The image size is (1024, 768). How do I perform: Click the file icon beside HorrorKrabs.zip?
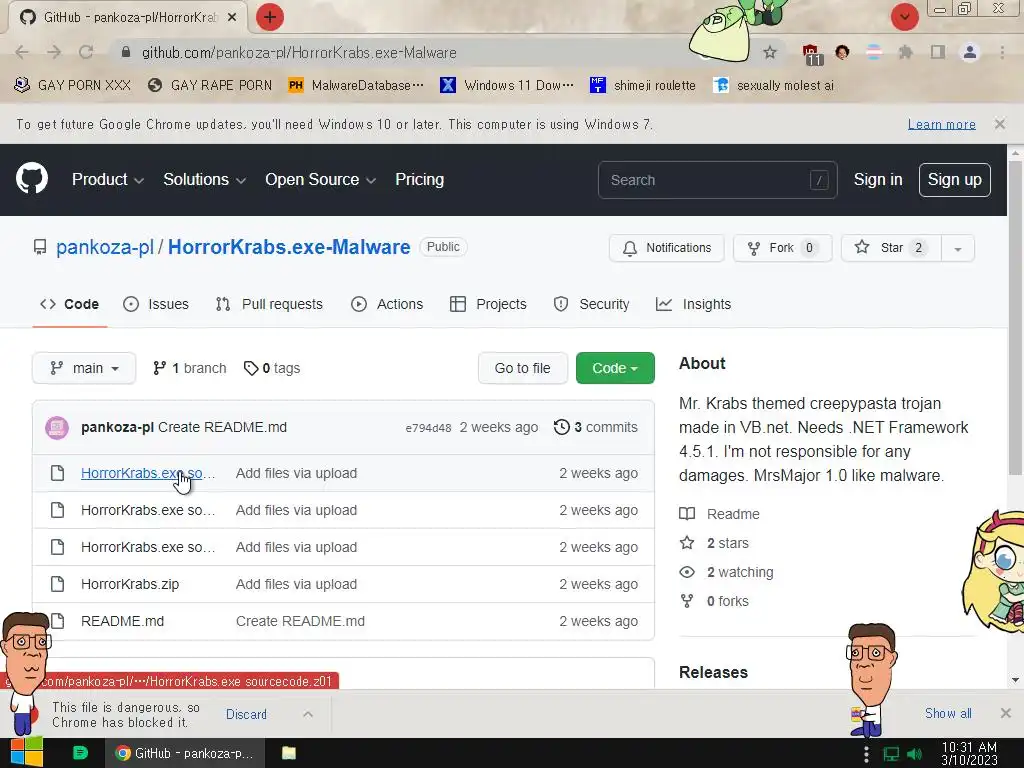click(57, 584)
